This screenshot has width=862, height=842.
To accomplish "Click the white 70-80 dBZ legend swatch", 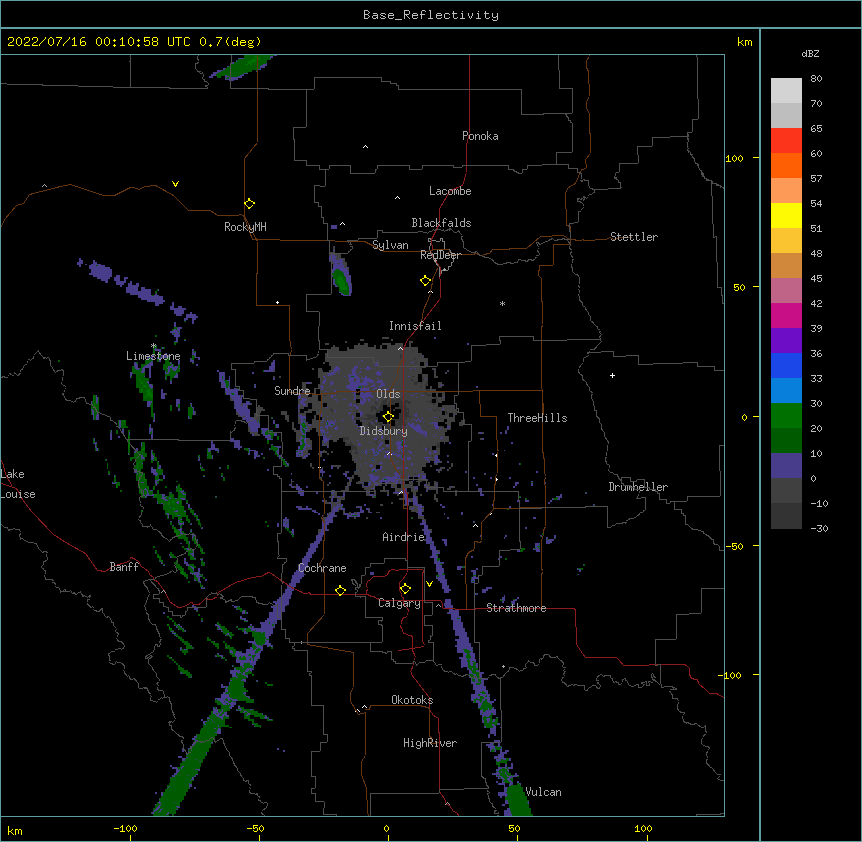I will 786,91.
